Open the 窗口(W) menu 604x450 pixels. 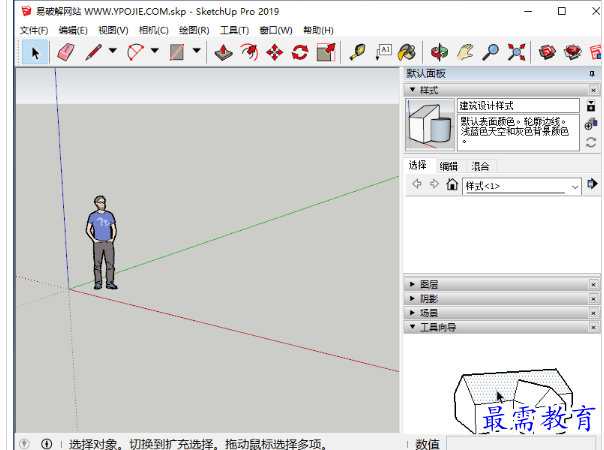pyautogui.click(x=276, y=30)
